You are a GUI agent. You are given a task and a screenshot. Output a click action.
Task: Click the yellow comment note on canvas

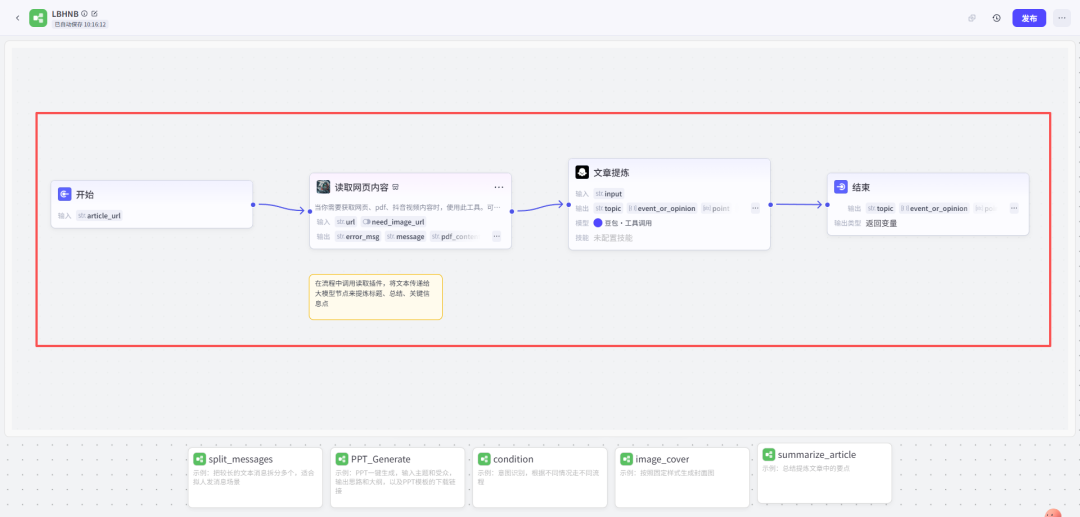click(375, 297)
